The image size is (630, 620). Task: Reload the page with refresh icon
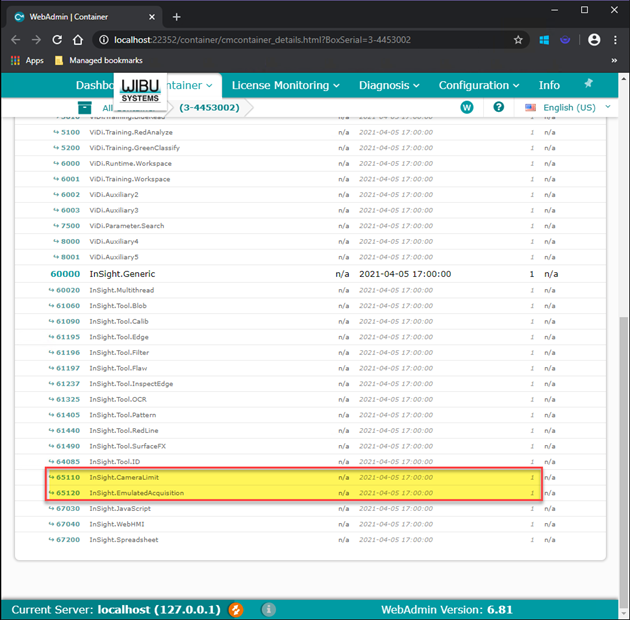(x=59, y=40)
